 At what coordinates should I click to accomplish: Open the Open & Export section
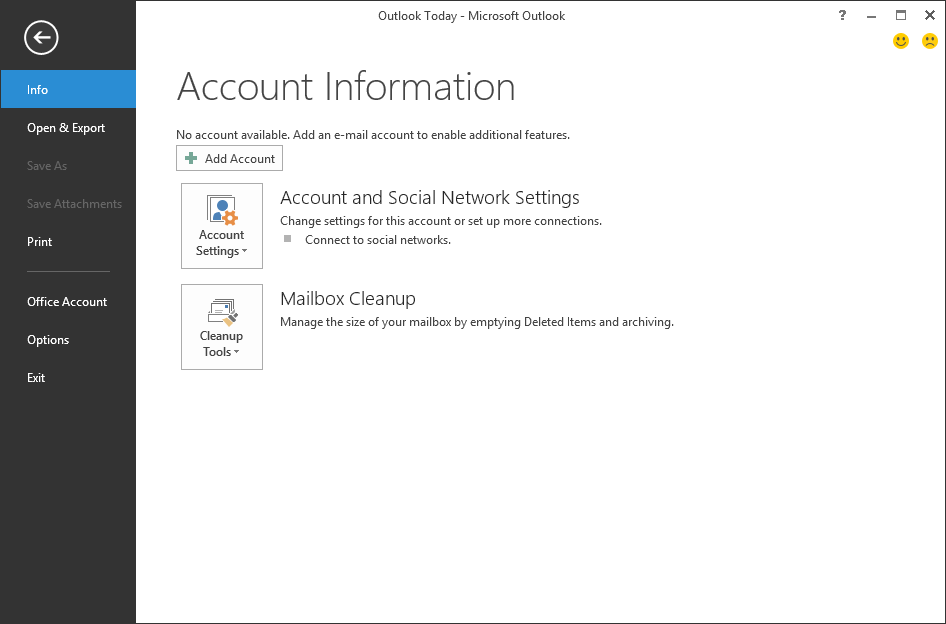click(66, 128)
